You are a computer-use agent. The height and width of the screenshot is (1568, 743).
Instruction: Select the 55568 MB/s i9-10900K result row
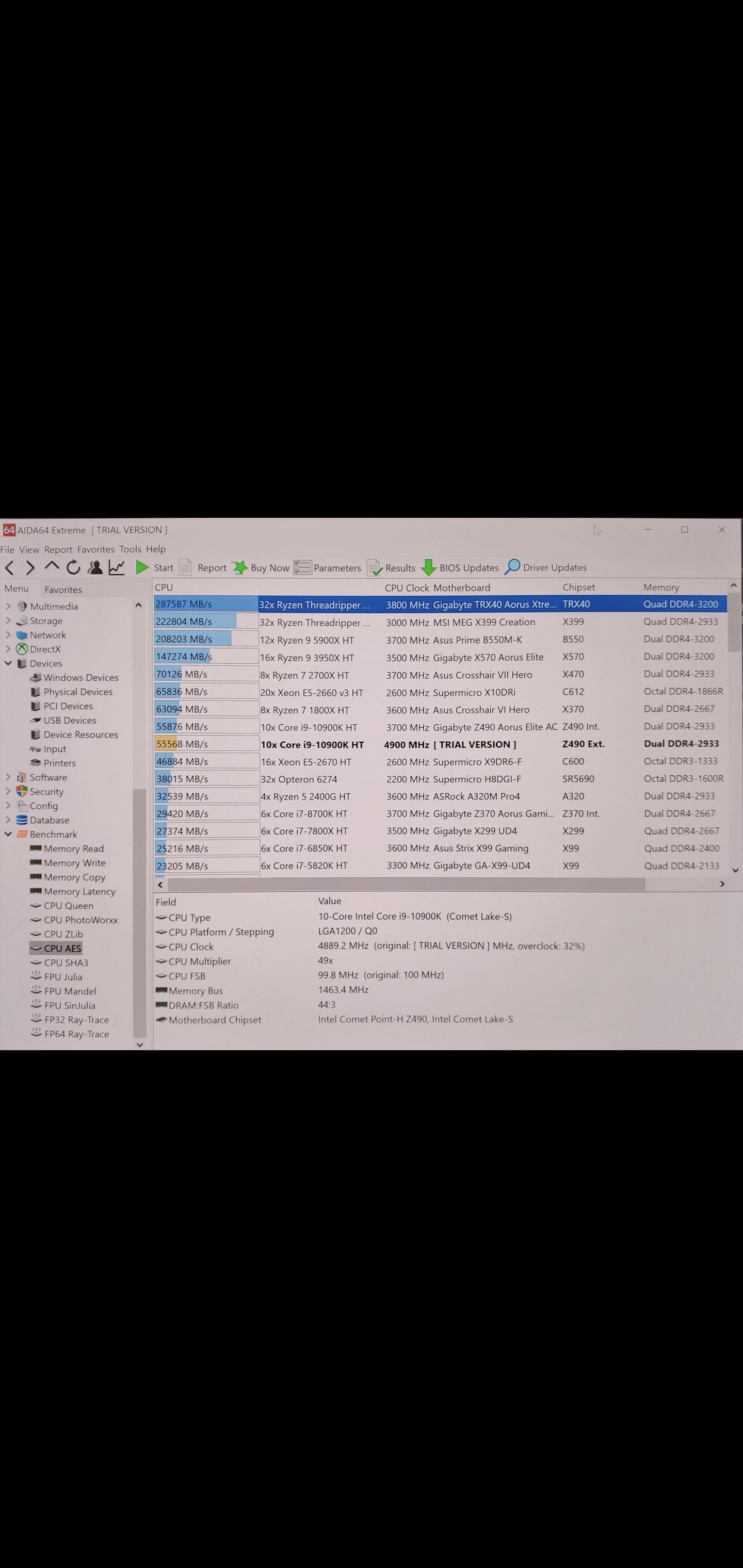point(440,744)
